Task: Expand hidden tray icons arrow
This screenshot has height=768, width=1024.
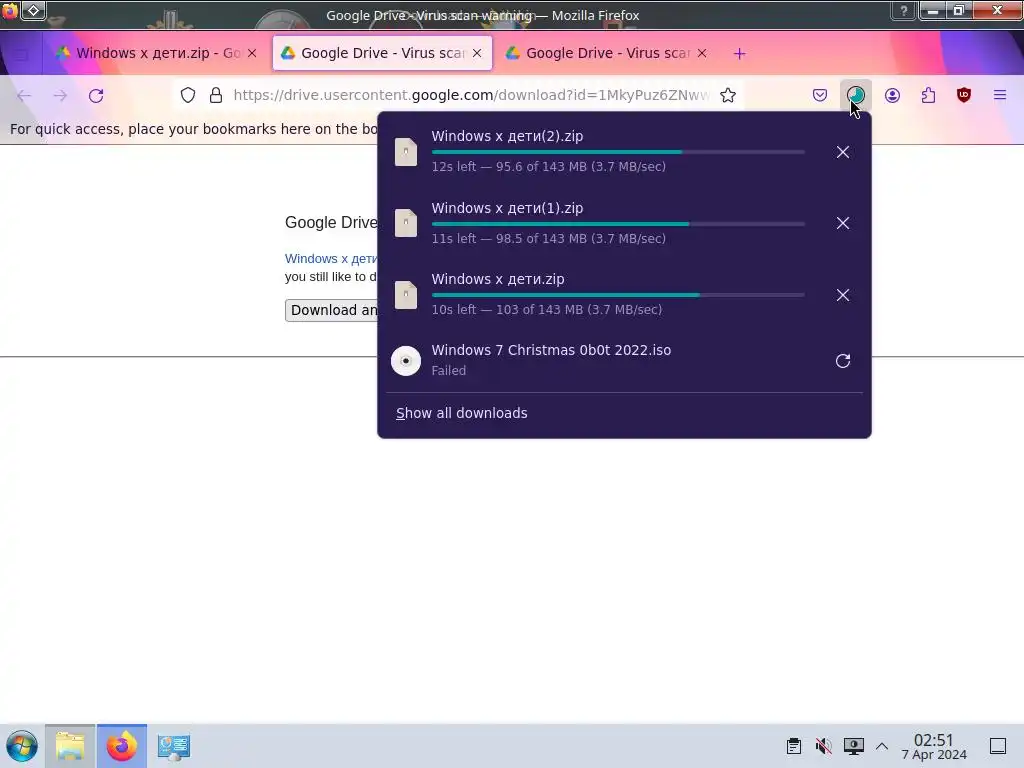Action: point(882,746)
